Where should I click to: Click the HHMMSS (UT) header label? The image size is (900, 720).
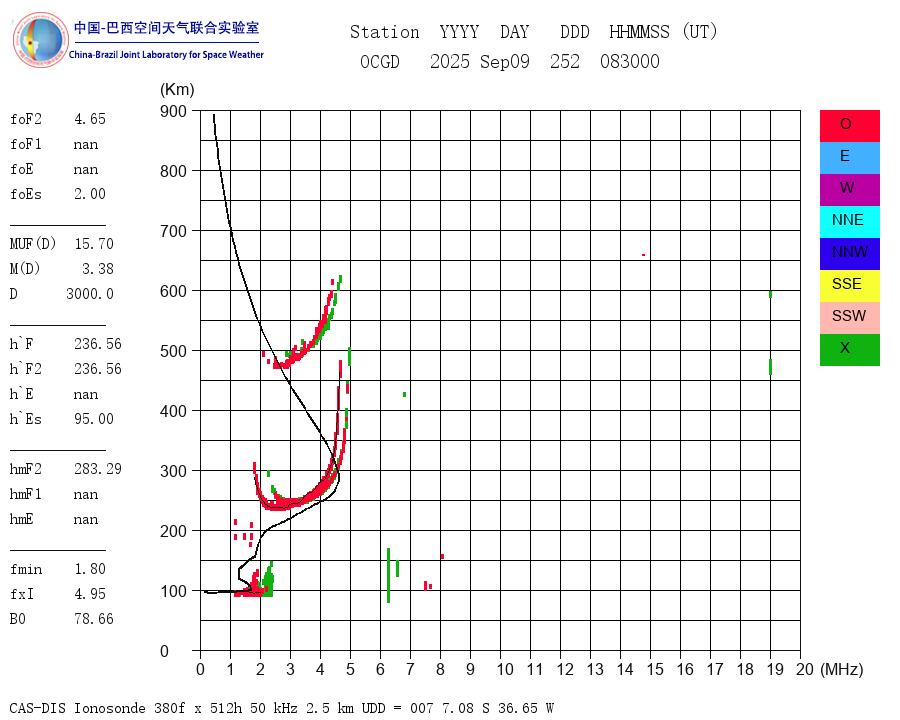pyautogui.click(x=663, y=32)
